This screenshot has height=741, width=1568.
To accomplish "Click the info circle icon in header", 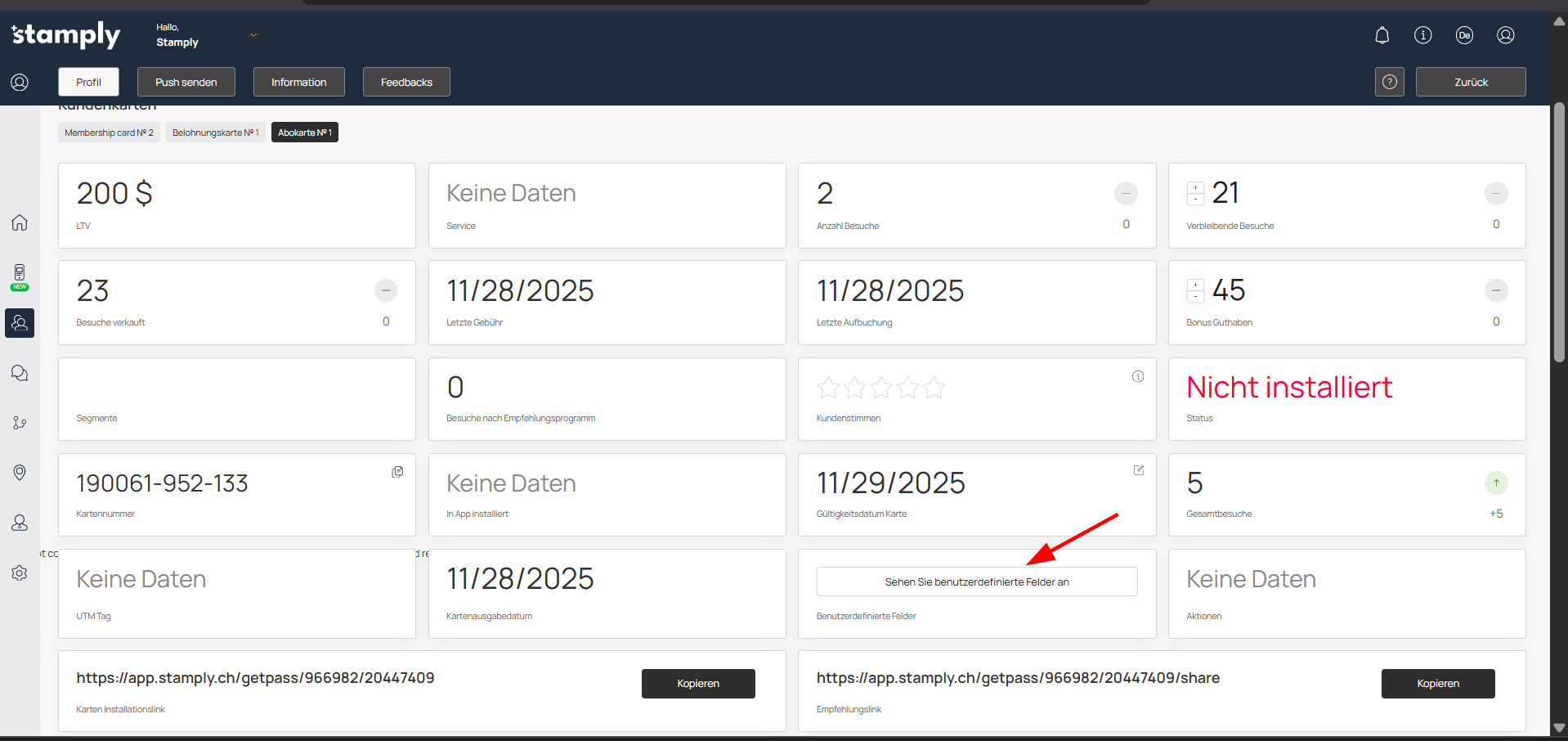I will click(1422, 35).
